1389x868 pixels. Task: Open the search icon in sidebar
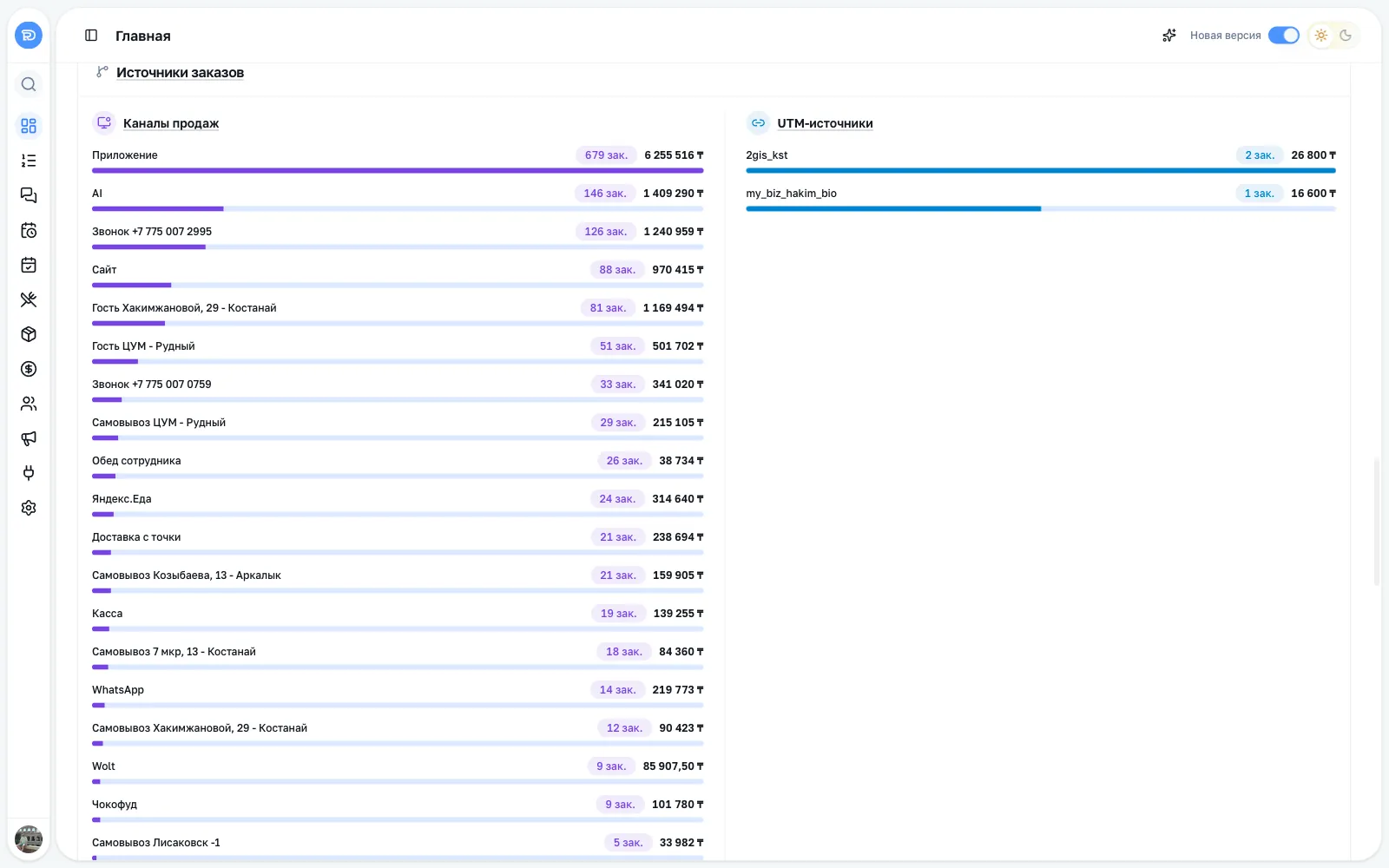(x=29, y=84)
